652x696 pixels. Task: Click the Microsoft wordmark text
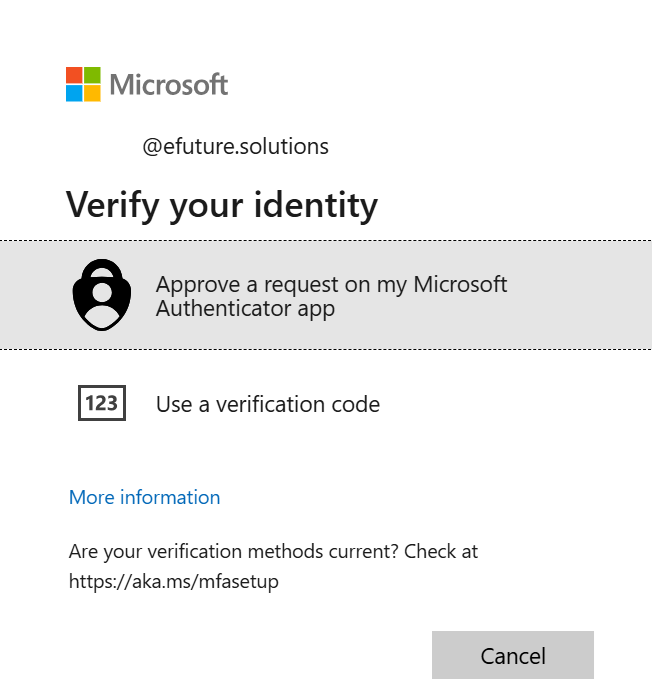coord(169,84)
